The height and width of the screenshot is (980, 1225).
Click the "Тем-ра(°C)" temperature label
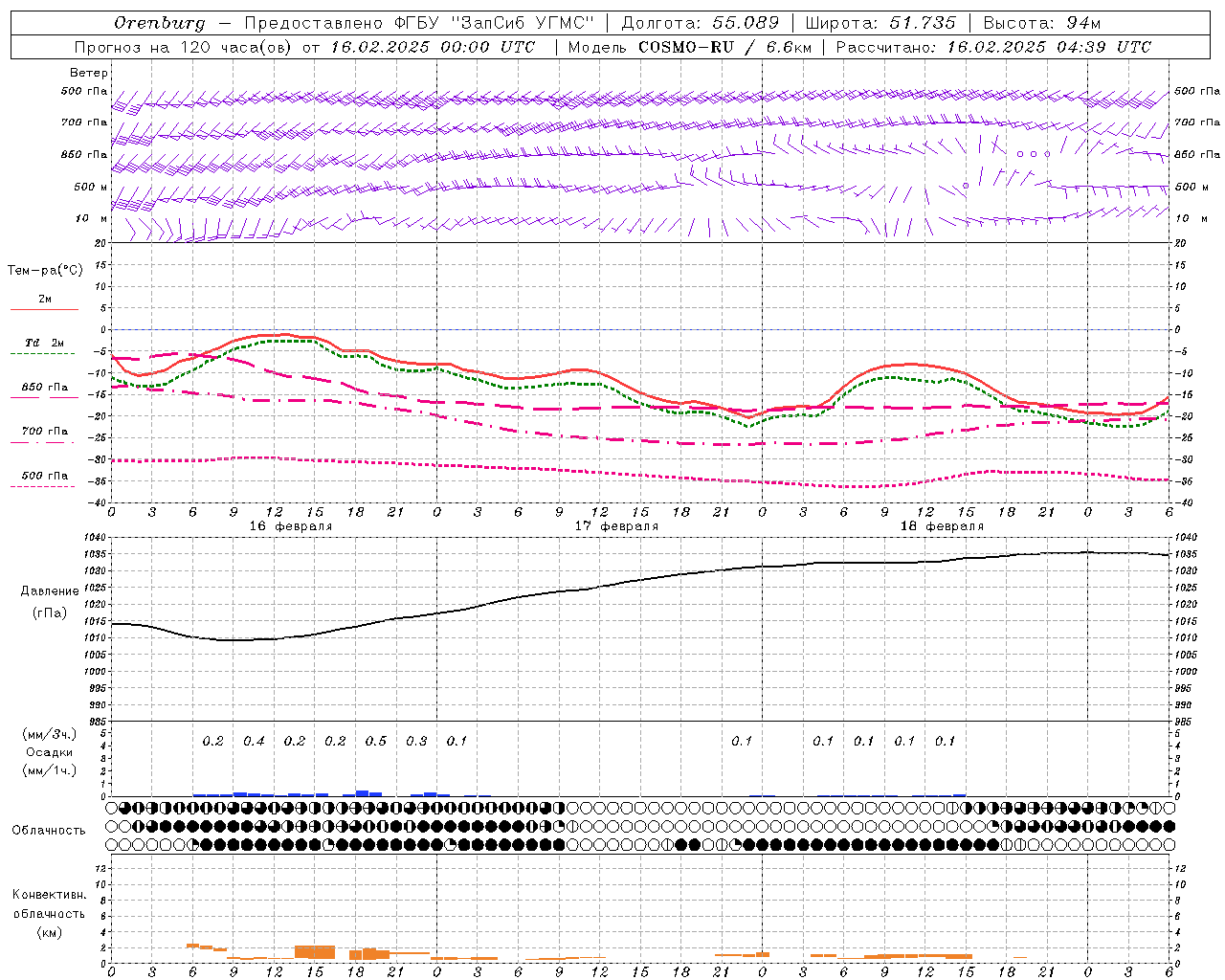pyautogui.click(x=45, y=271)
